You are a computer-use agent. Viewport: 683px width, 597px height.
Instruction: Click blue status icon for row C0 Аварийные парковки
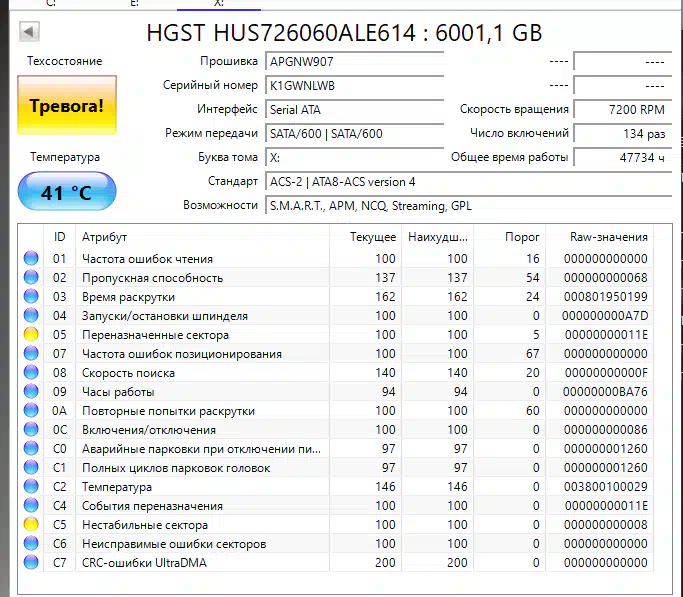click(31, 449)
